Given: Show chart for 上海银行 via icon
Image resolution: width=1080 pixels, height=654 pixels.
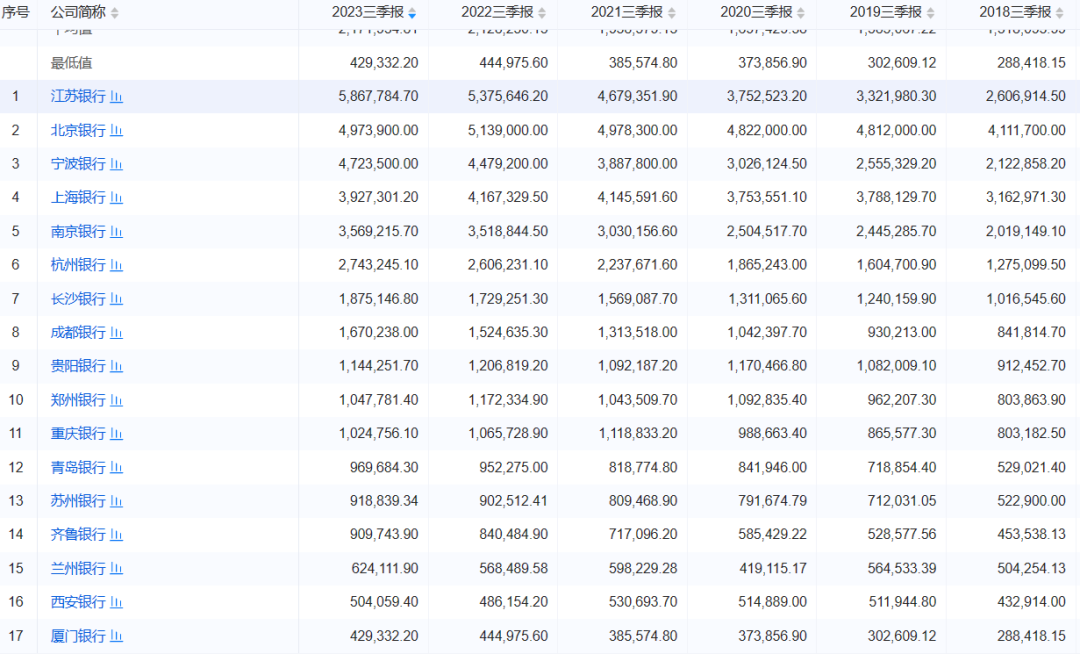Looking at the screenshot, I should [116, 198].
